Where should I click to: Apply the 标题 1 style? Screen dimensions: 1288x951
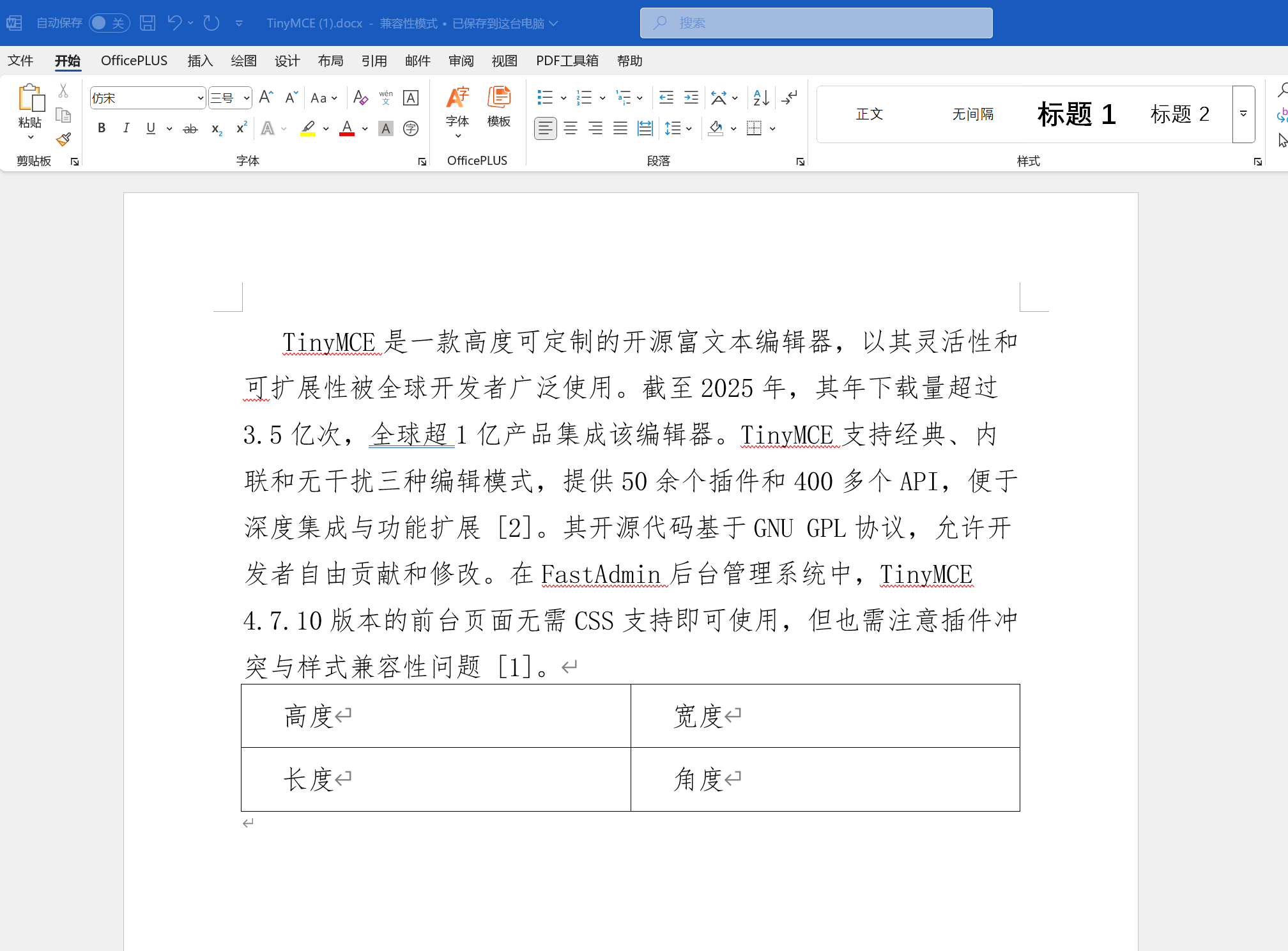pyautogui.click(x=1076, y=114)
